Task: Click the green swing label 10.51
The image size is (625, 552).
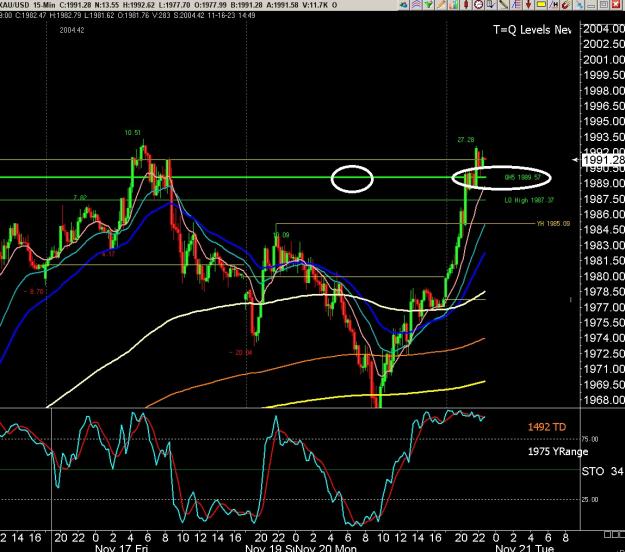Action: click(x=132, y=133)
